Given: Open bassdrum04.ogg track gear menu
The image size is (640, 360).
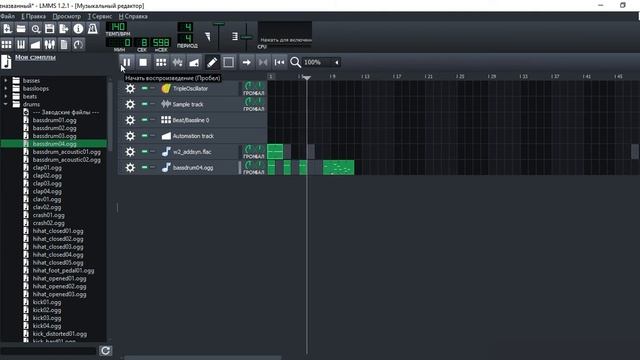Looking at the screenshot, I should click(x=130, y=168).
